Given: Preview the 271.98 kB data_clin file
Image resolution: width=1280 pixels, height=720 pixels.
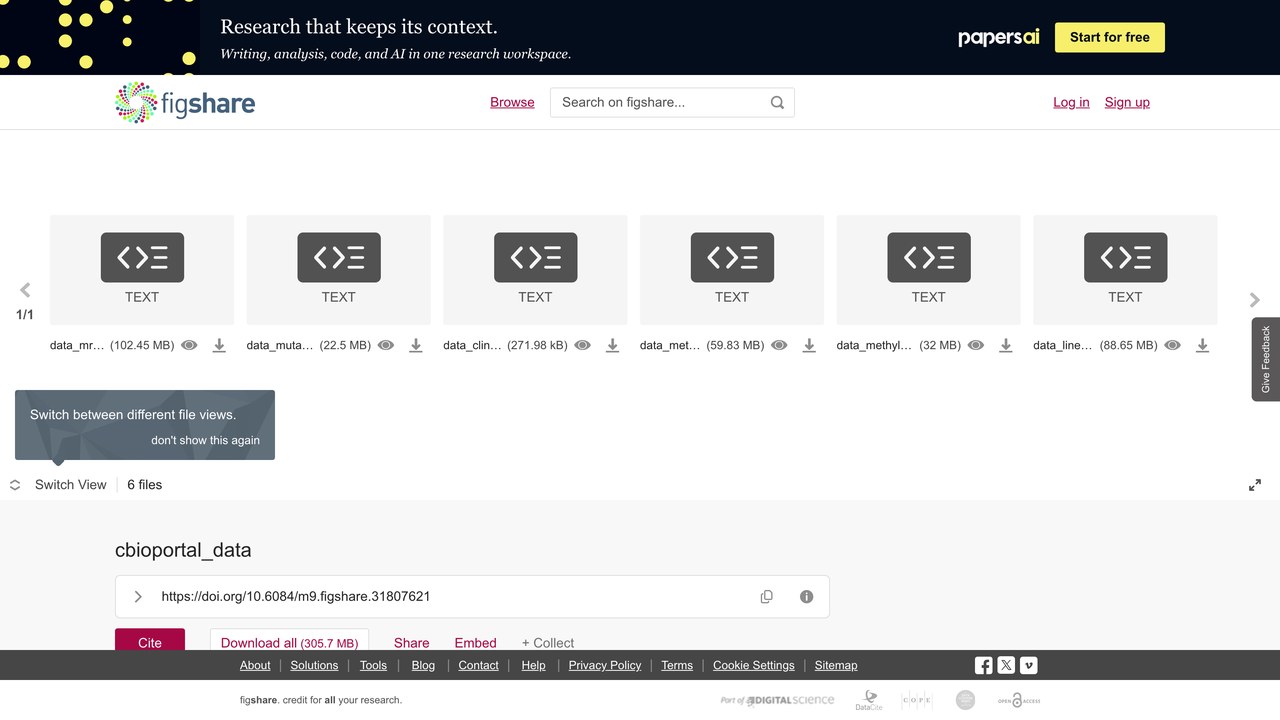Looking at the screenshot, I should pyautogui.click(x=583, y=345).
